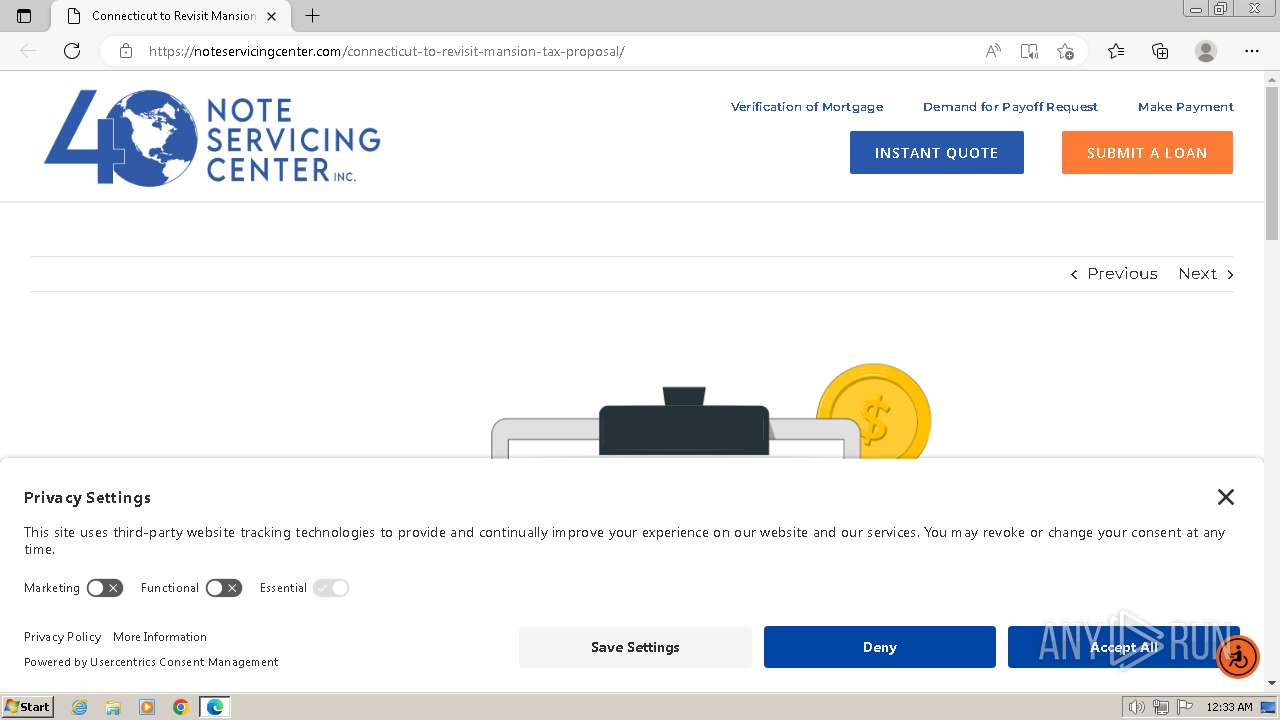The height and width of the screenshot is (720, 1280).
Task: Open Favorites list icon
Action: (x=1116, y=51)
